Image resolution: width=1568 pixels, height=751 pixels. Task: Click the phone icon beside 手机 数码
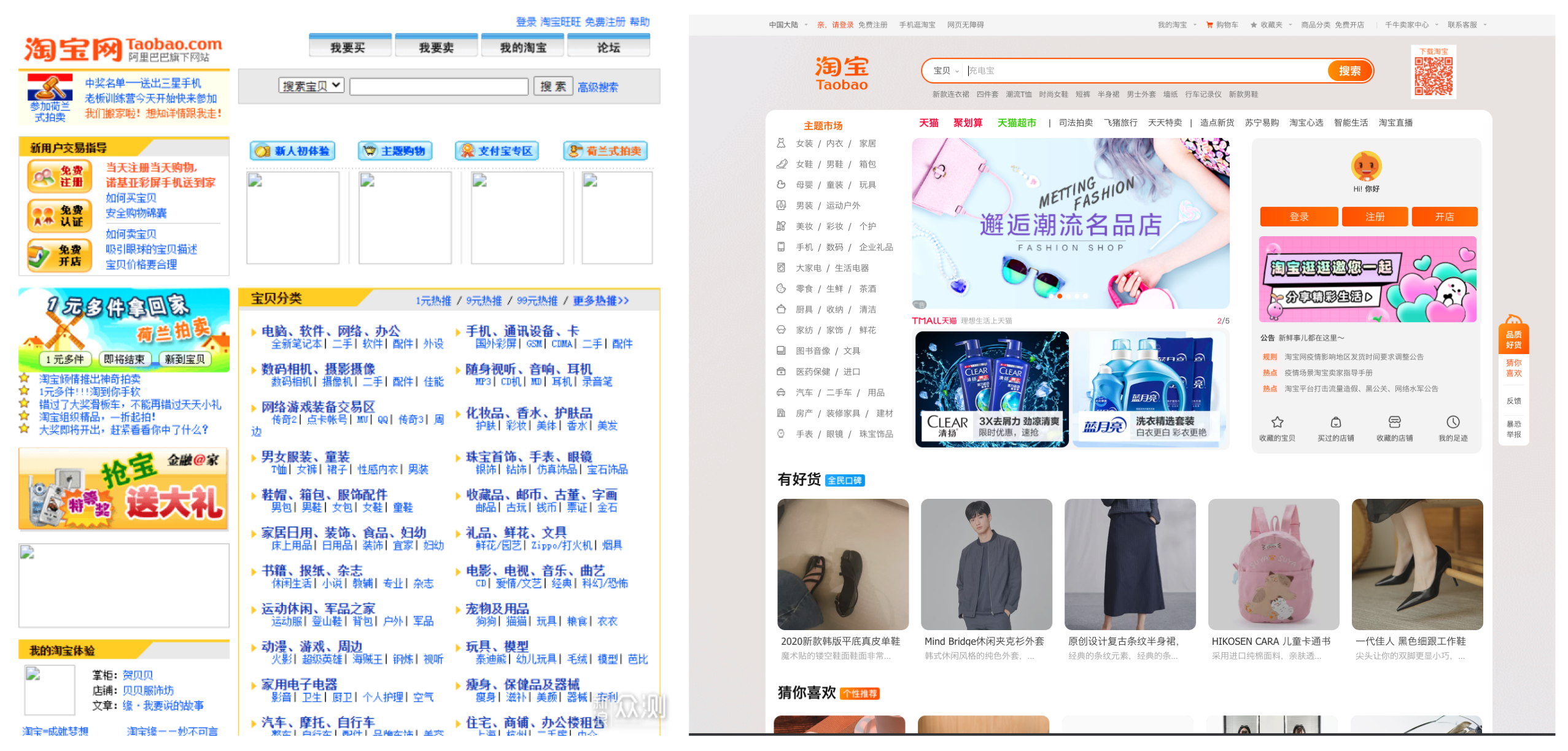[781, 247]
